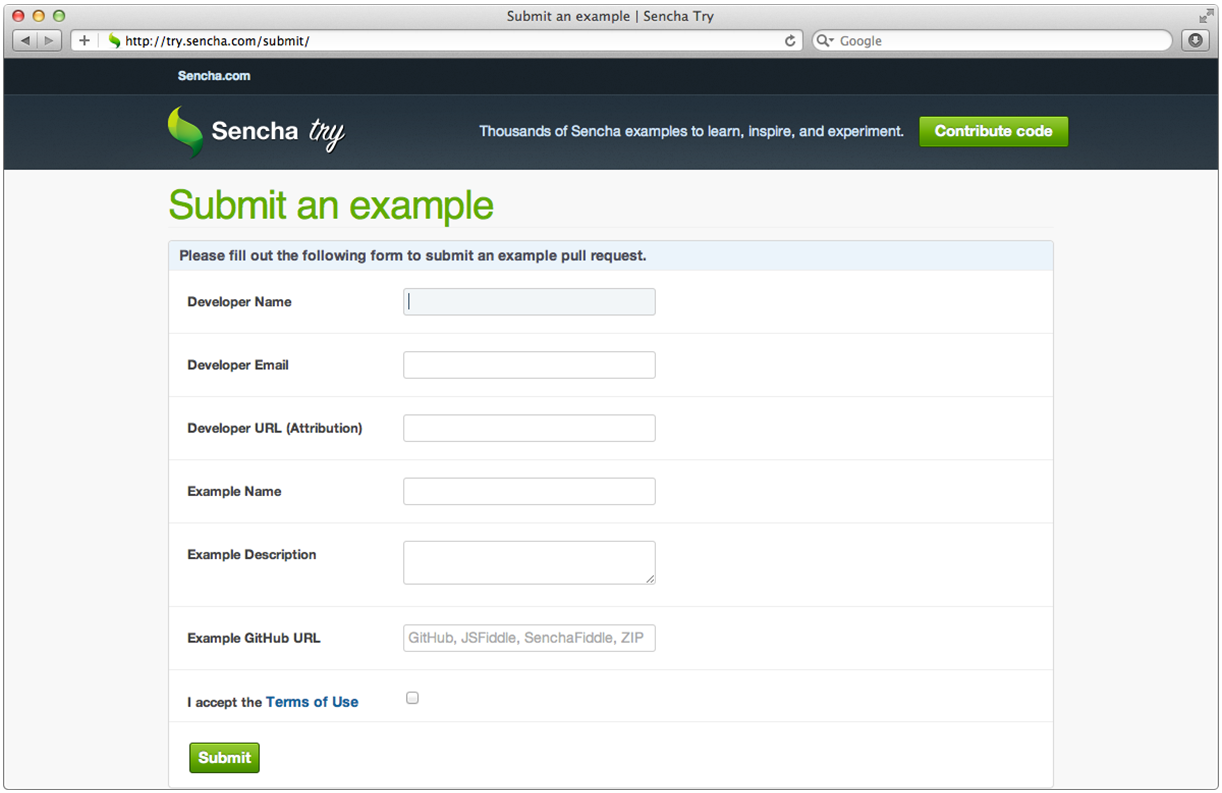Open the Terms of Use link

[312, 702]
